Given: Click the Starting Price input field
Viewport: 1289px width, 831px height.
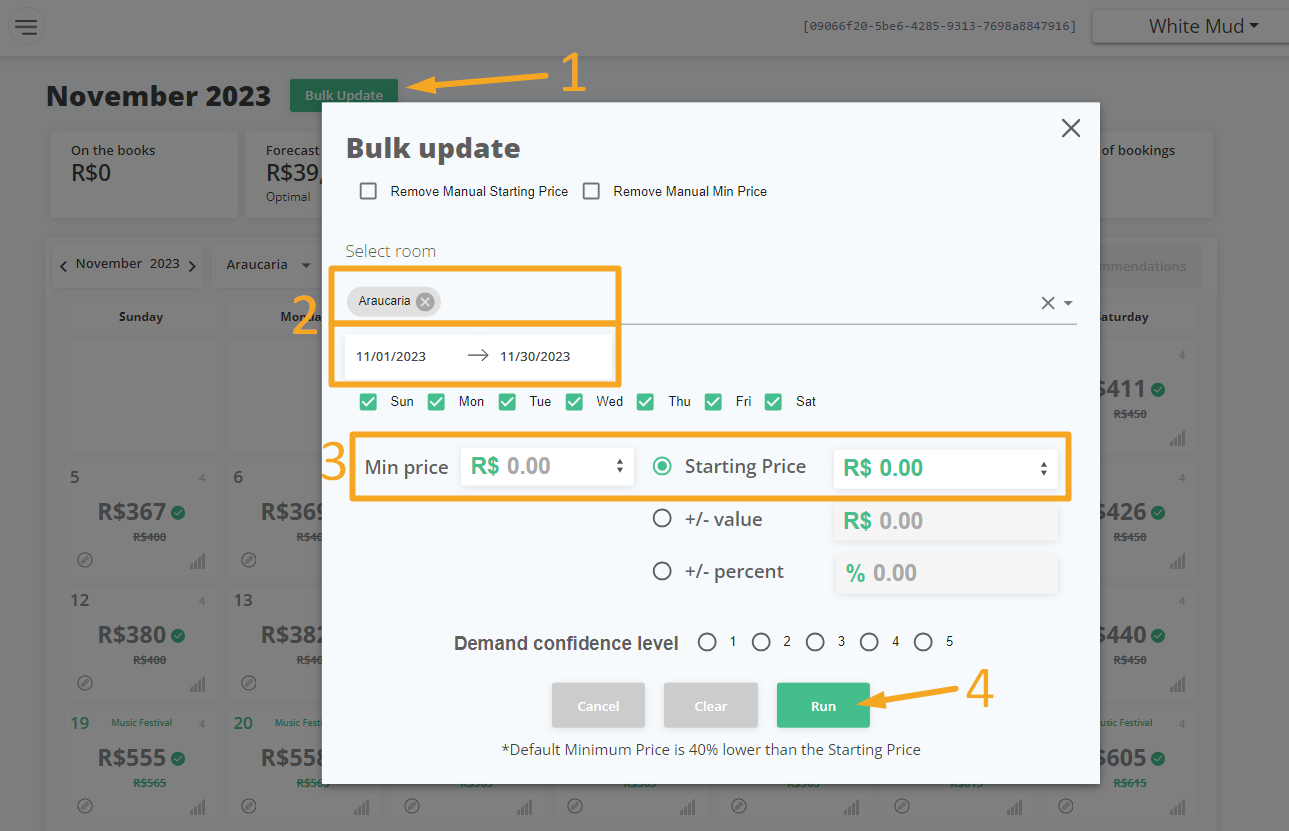Looking at the screenshot, I should click(945, 468).
